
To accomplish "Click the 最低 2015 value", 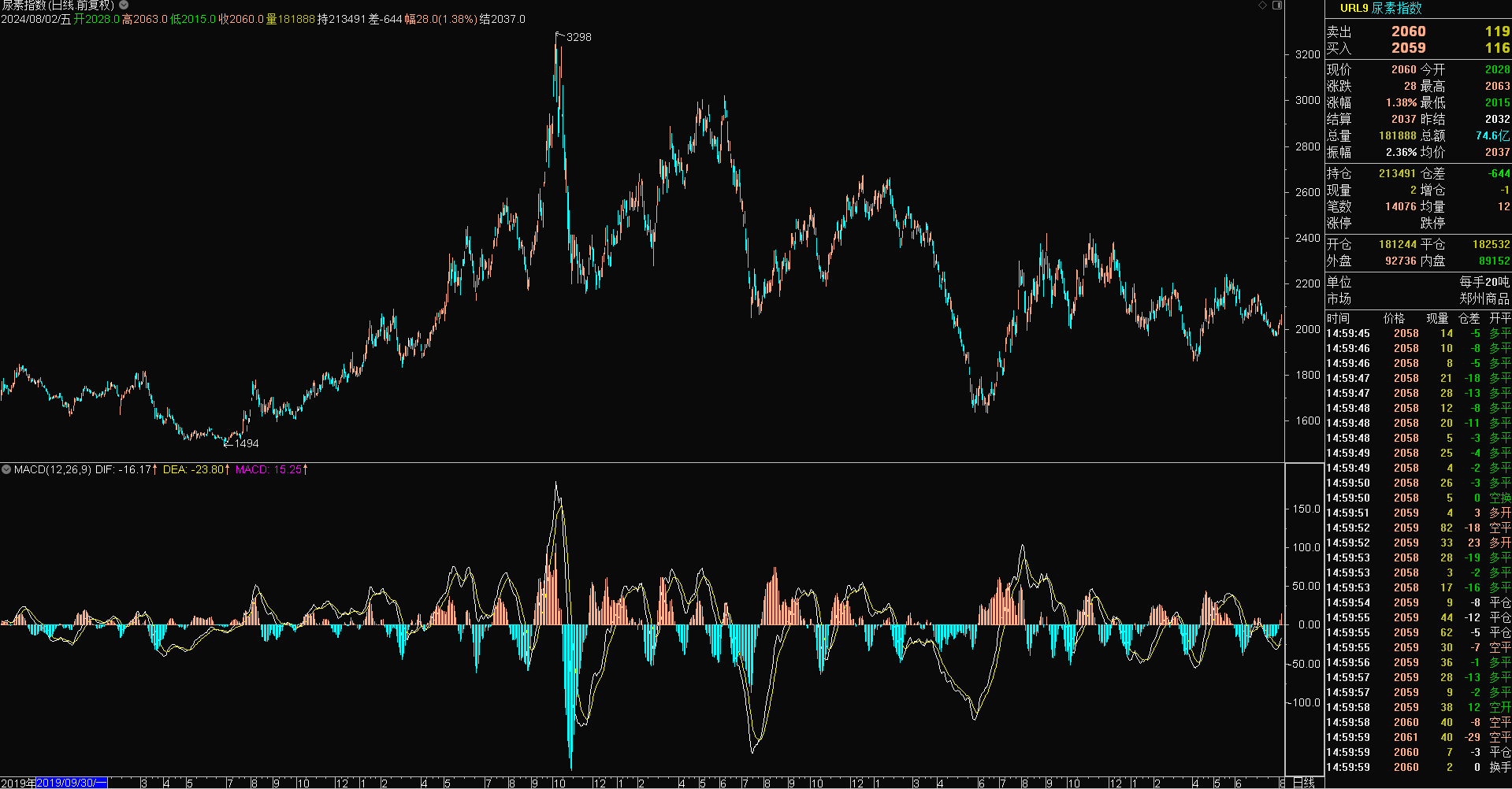I will tap(1497, 102).
